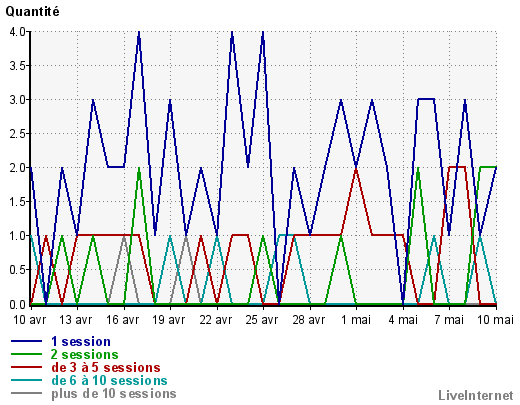Click the '25 avr' date label
The height and width of the screenshot is (405, 520).
tap(262, 320)
